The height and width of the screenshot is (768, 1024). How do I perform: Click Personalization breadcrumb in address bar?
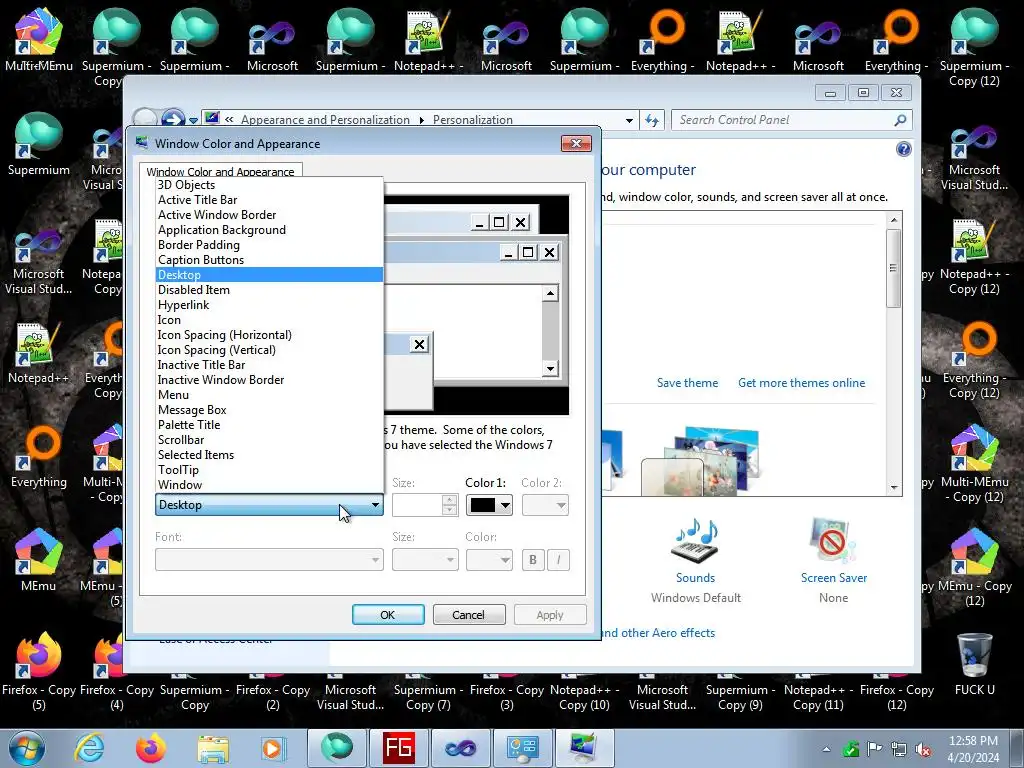(473, 120)
